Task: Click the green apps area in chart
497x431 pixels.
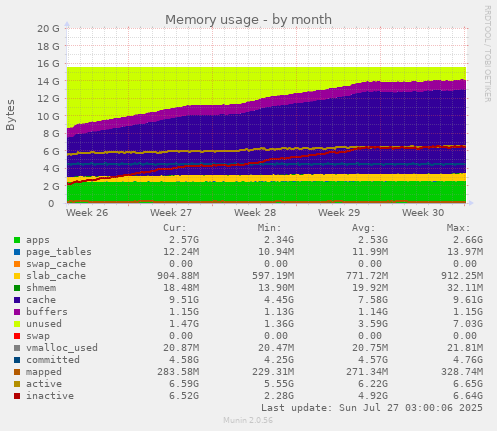Action: click(x=267, y=192)
